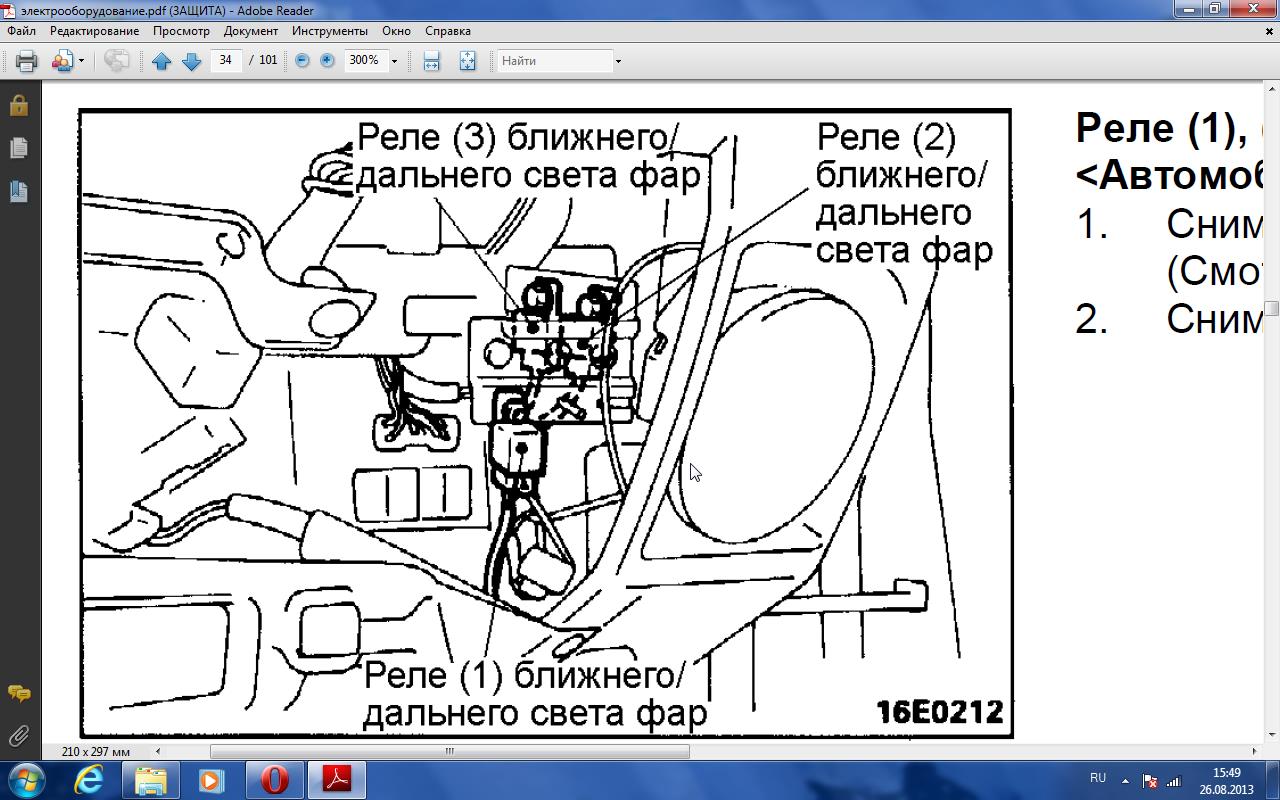Click the RU language indicator
This screenshot has width=1280, height=800.
1098,778
